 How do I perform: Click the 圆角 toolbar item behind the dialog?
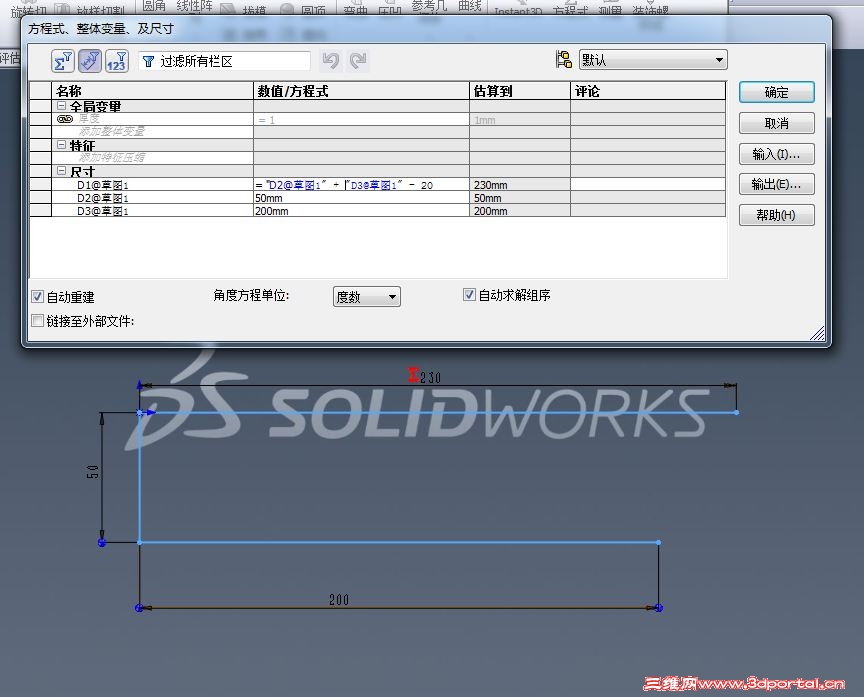154,6
